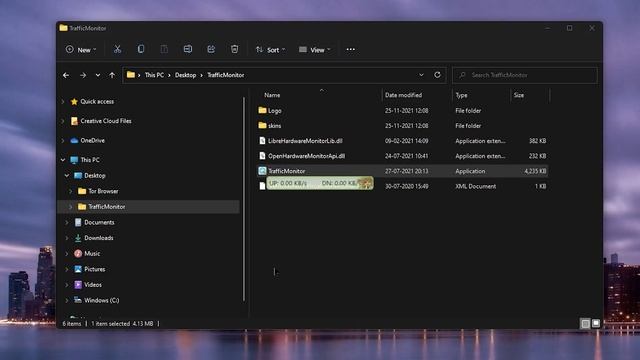Open address bar history dropdown
The height and width of the screenshot is (360, 640).
421,75
